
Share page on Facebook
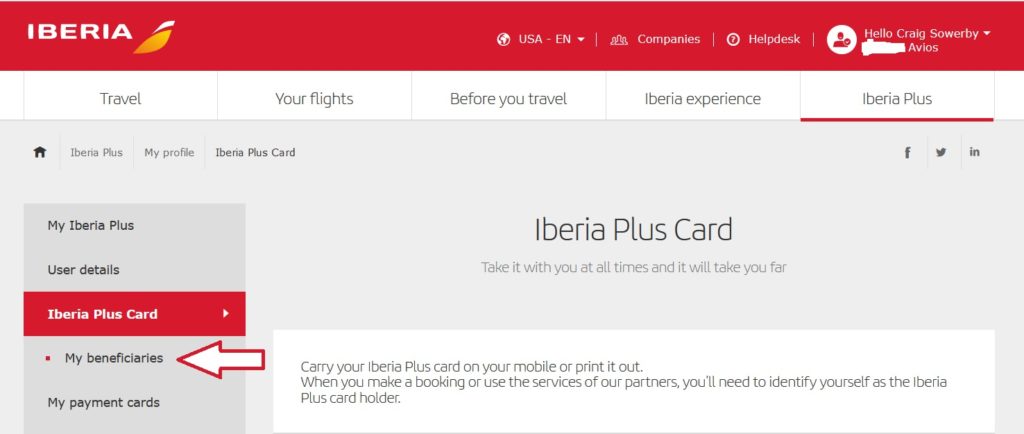pyautogui.click(x=907, y=153)
